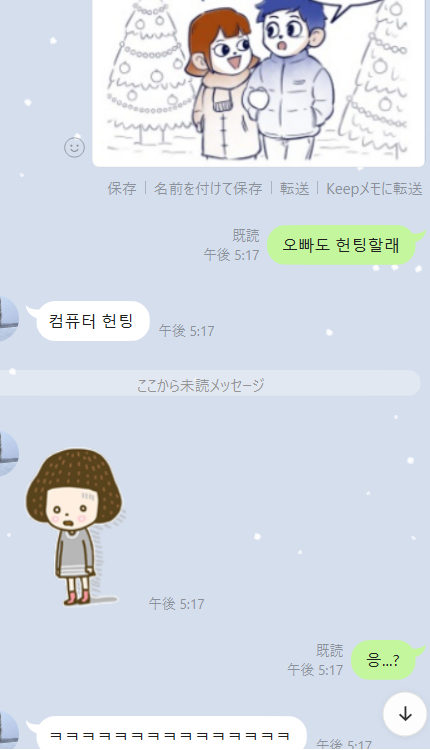The height and width of the screenshot is (750, 430).
Task: Click the 既読 label beside 오빠도 헌팅할래
Action: [246, 235]
